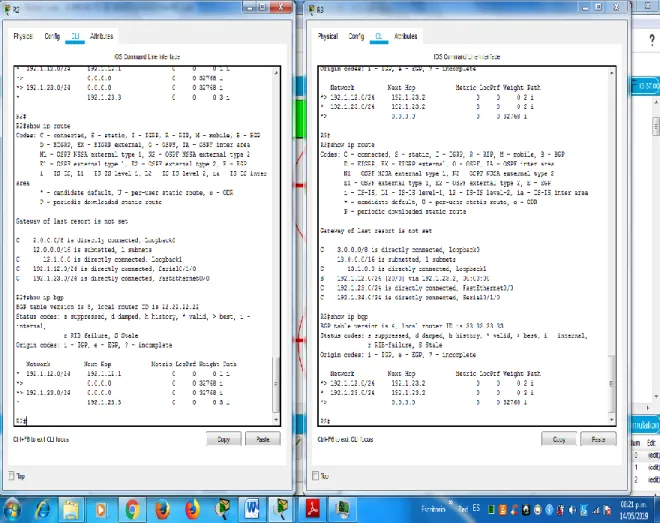This screenshot has height=523, width=660.
Task: Click the ES language indicator in taskbar
Action: [x=476, y=508]
